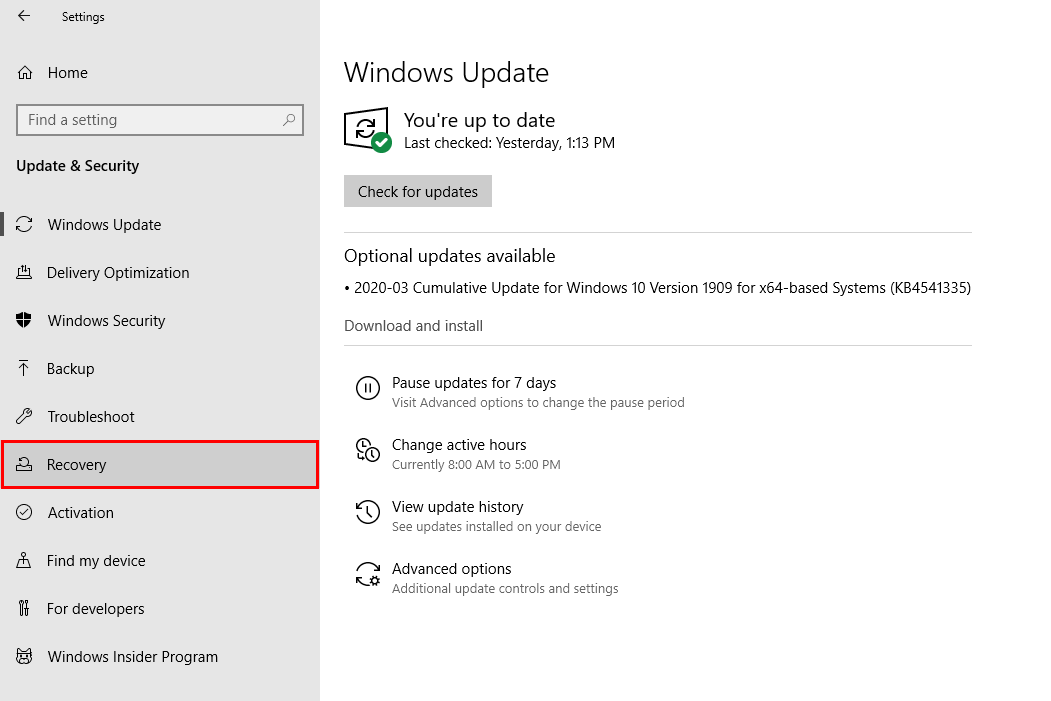Click the Backup upward arrow icon
The height and width of the screenshot is (701, 1051).
[24, 368]
